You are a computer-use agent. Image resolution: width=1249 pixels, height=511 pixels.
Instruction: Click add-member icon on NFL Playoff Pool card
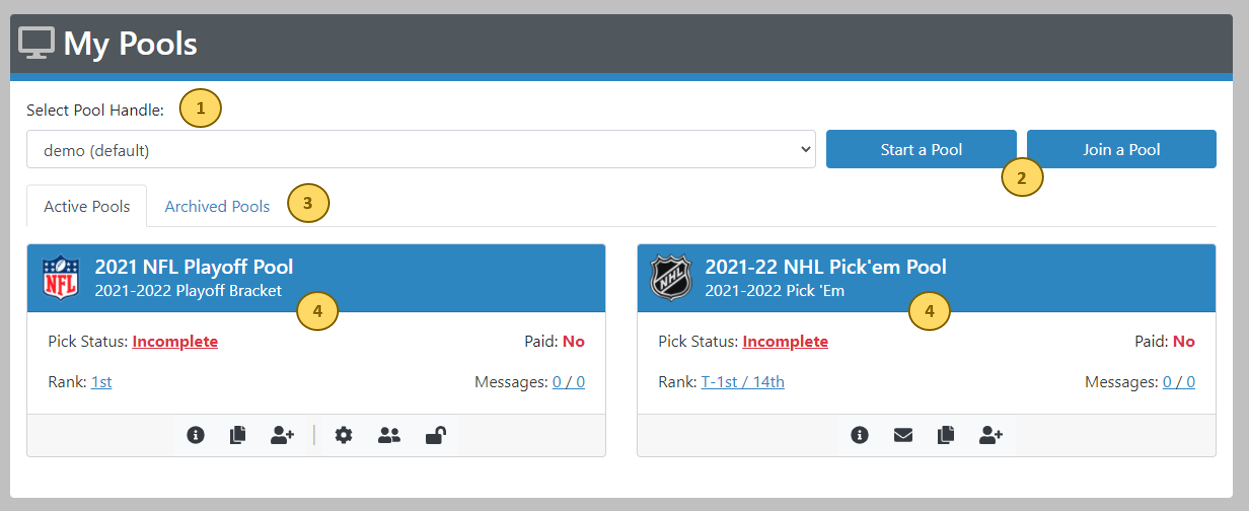coord(282,436)
